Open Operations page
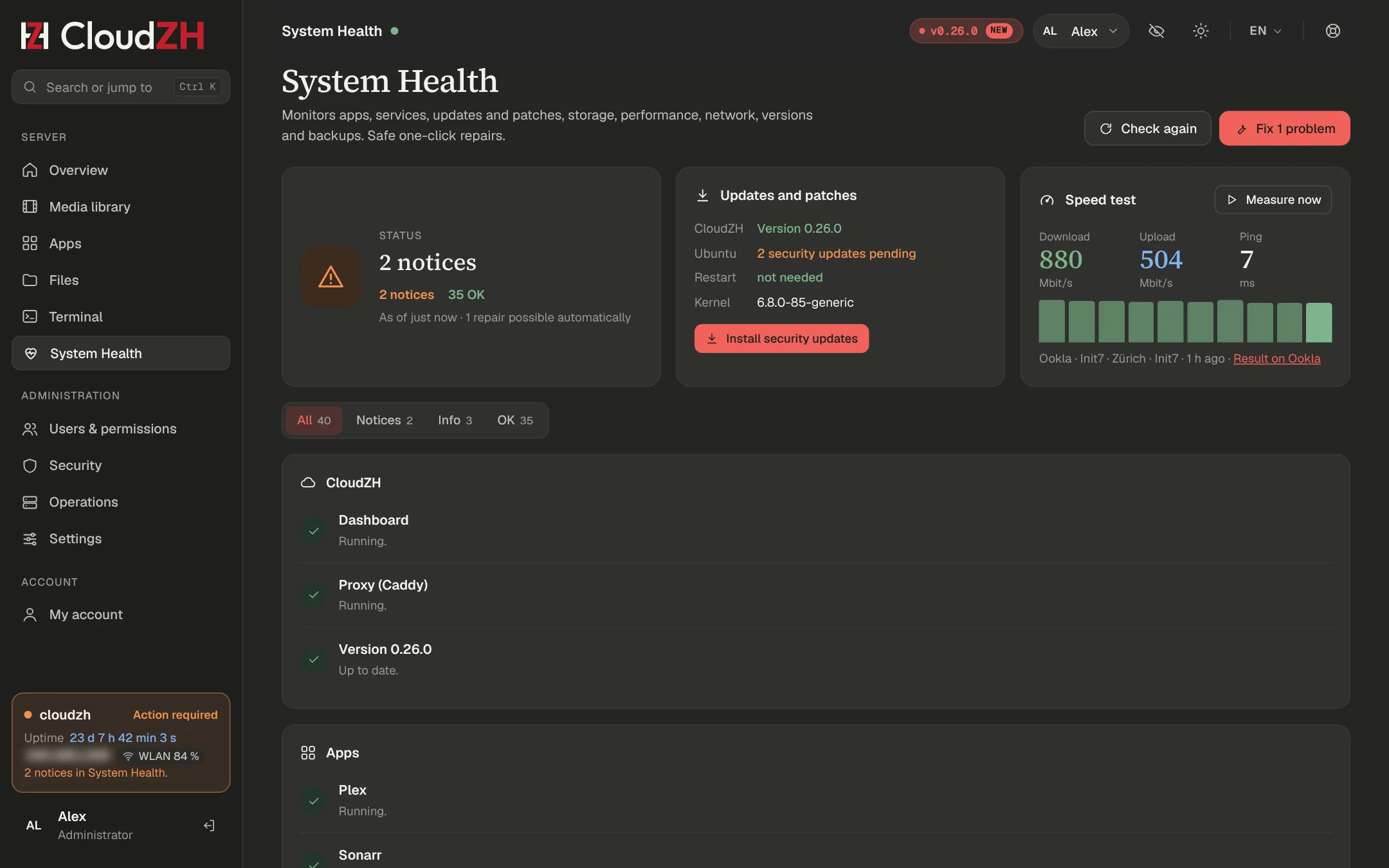 coord(121,502)
